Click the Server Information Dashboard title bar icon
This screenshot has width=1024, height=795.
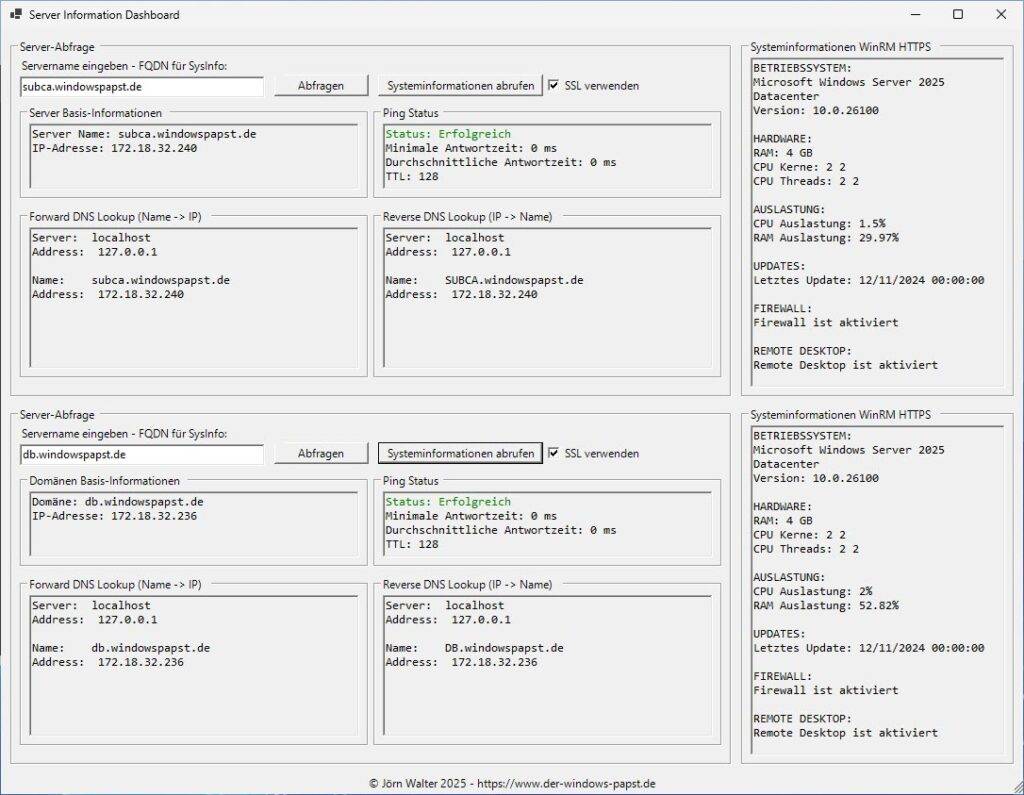(16, 14)
